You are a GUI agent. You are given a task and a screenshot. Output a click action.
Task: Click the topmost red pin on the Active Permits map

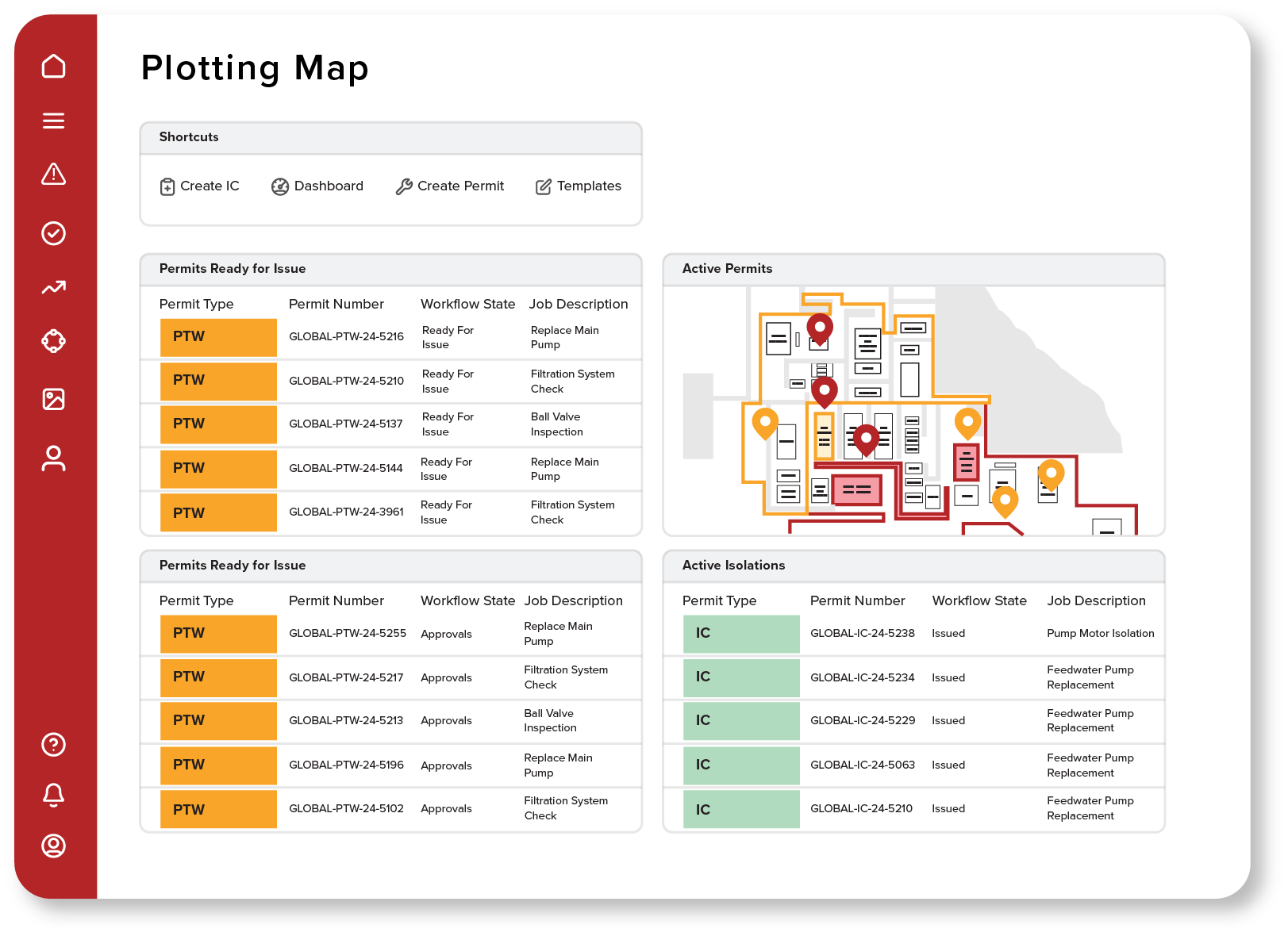pos(819,329)
